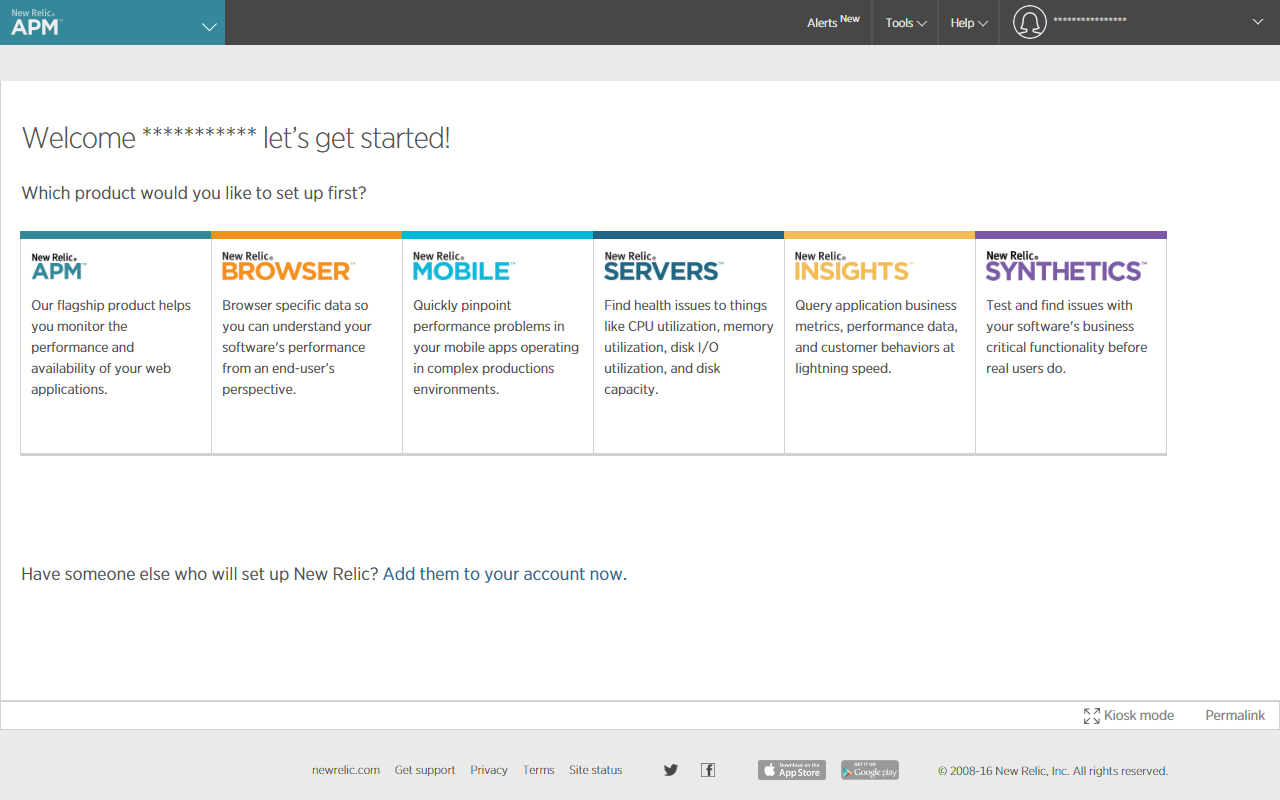Click the "Welcome let's get started!" heading
The image size is (1280, 800).
(x=236, y=138)
